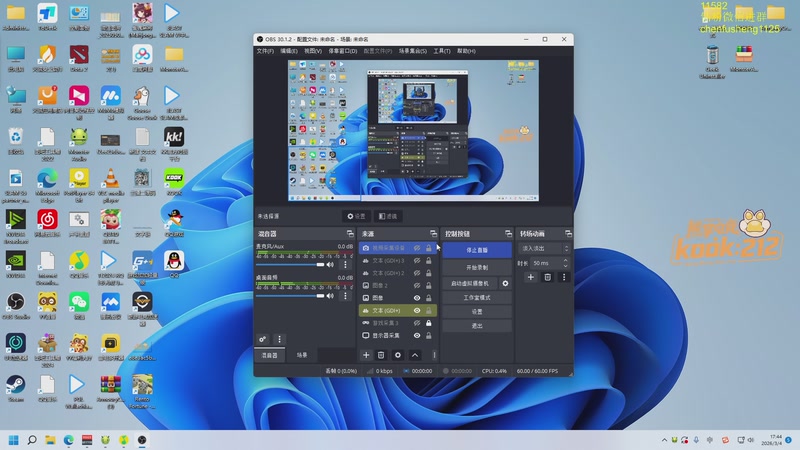Open the Windows Start menu
Viewport: 800px width, 450px height.
coord(14,440)
